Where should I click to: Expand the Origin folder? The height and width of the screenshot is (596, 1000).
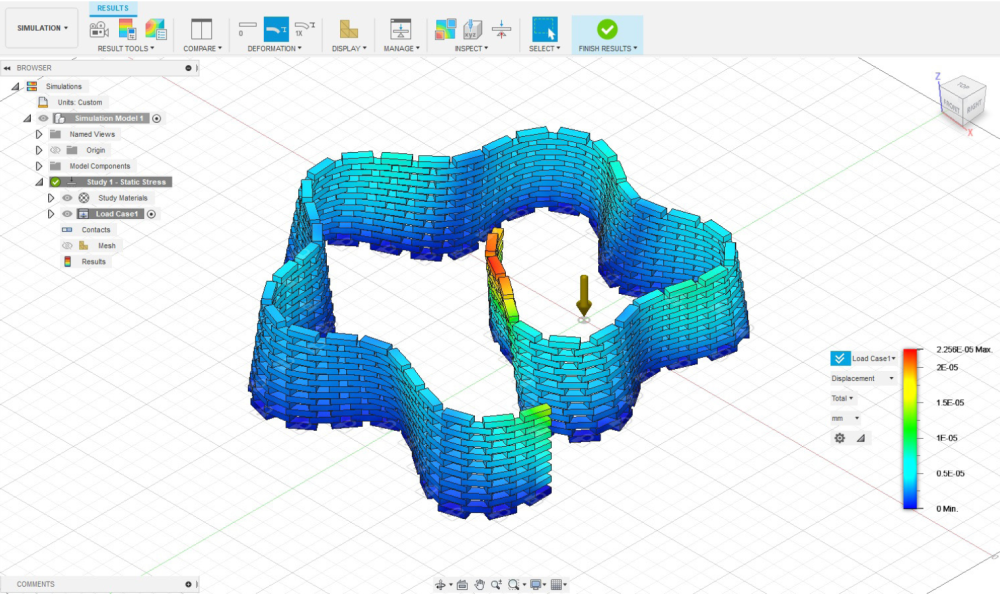click(x=39, y=150)
